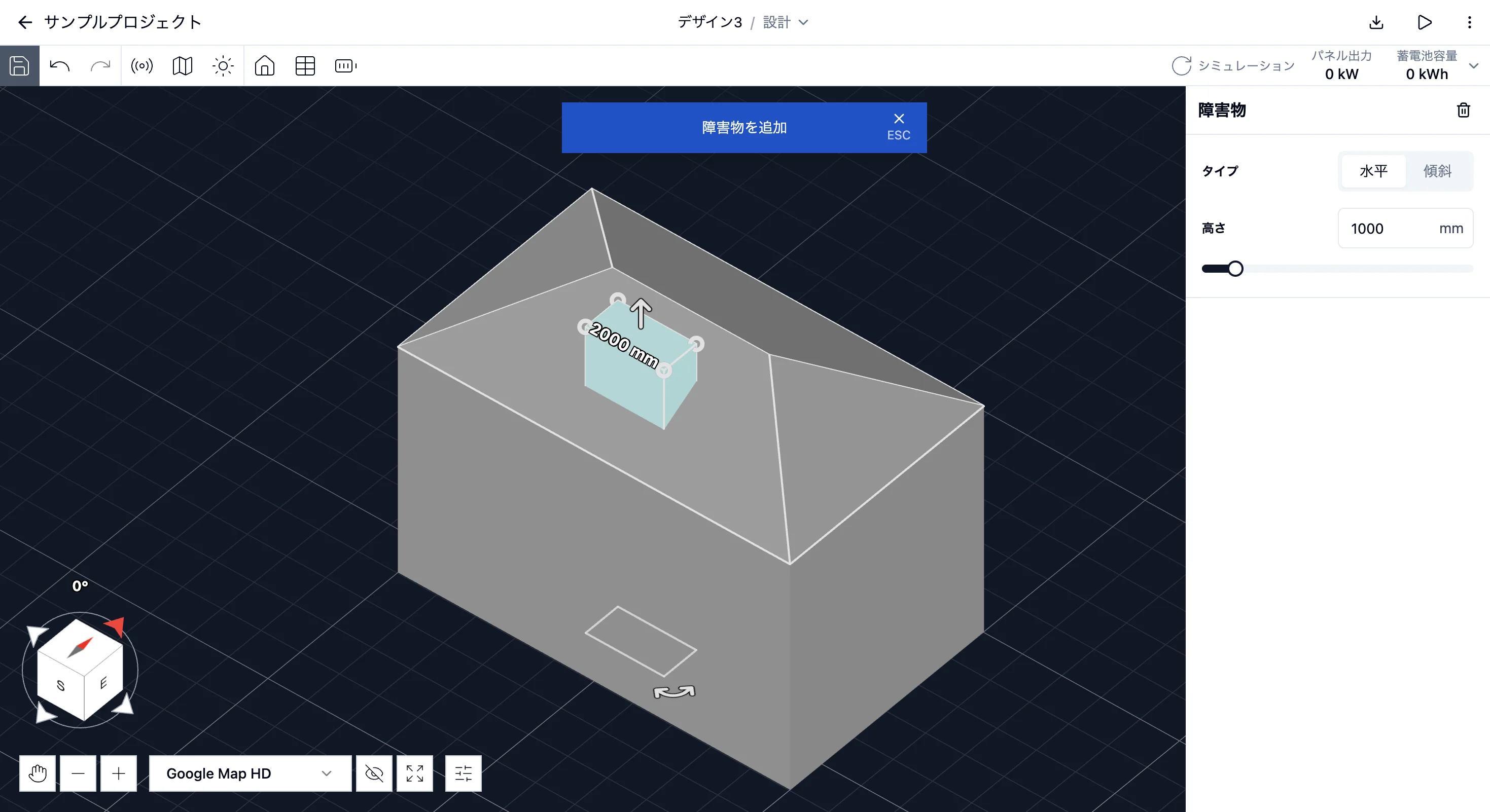Select 傾斜 obstacle type
Screen dimensions: 1490x812
1437,171
